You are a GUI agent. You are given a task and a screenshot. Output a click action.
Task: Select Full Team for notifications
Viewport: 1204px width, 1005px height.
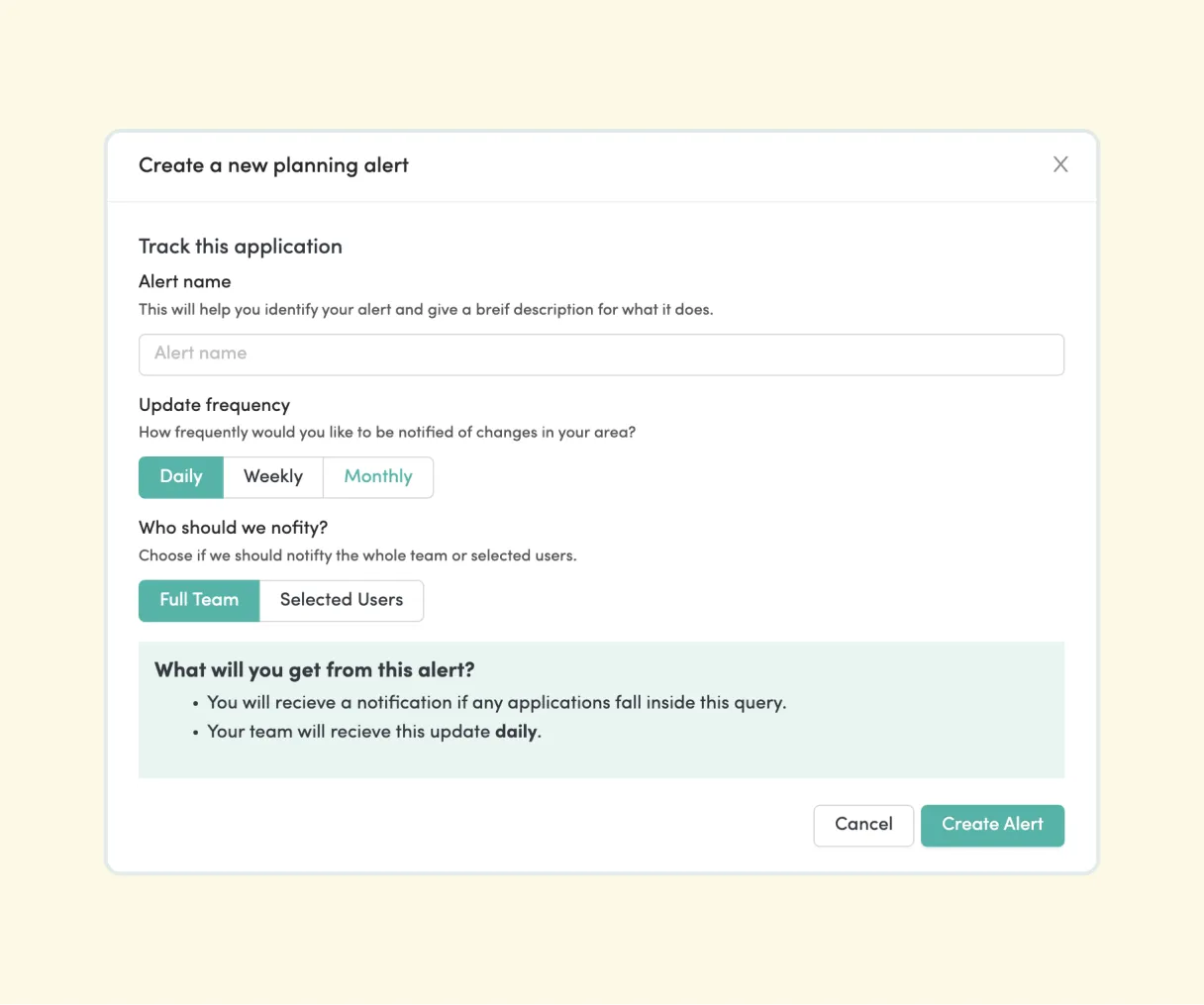click(x=199, y=600)
